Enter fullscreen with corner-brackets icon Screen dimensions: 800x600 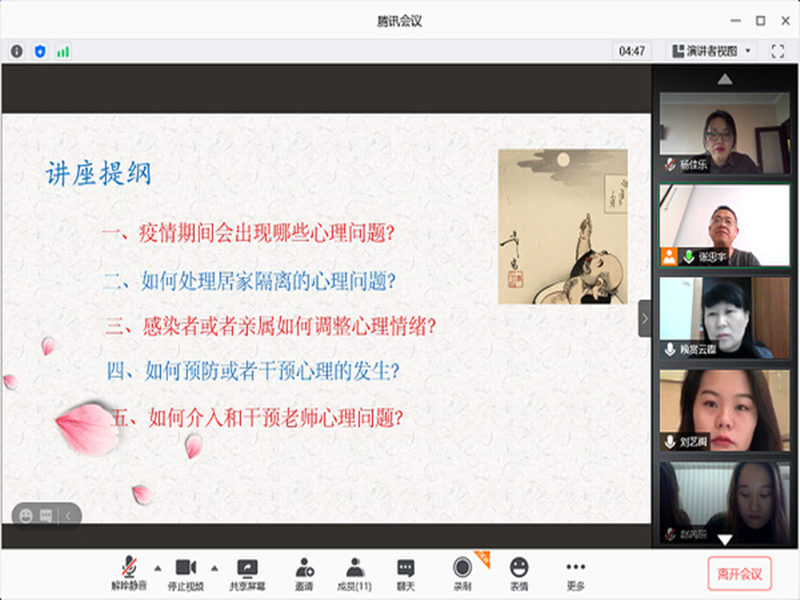click(777, 51)
